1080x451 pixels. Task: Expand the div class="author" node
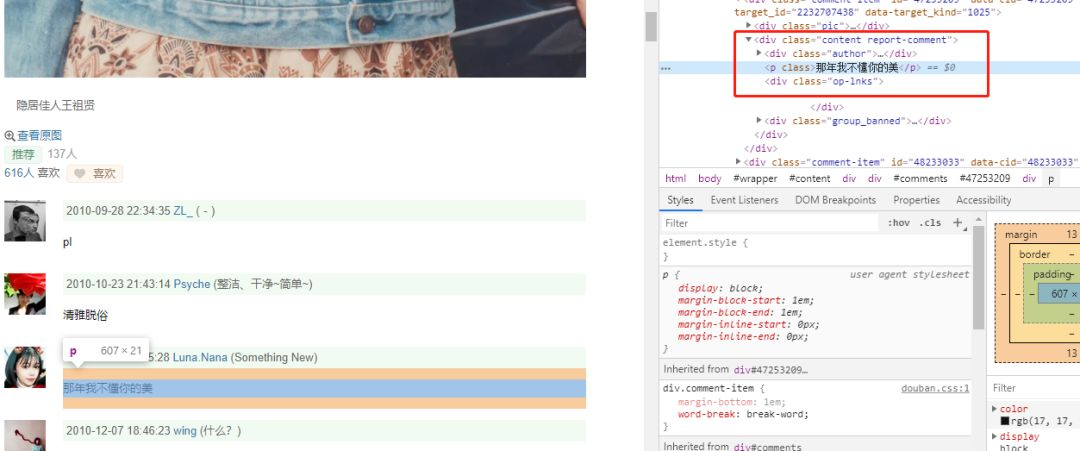[759, 53]
